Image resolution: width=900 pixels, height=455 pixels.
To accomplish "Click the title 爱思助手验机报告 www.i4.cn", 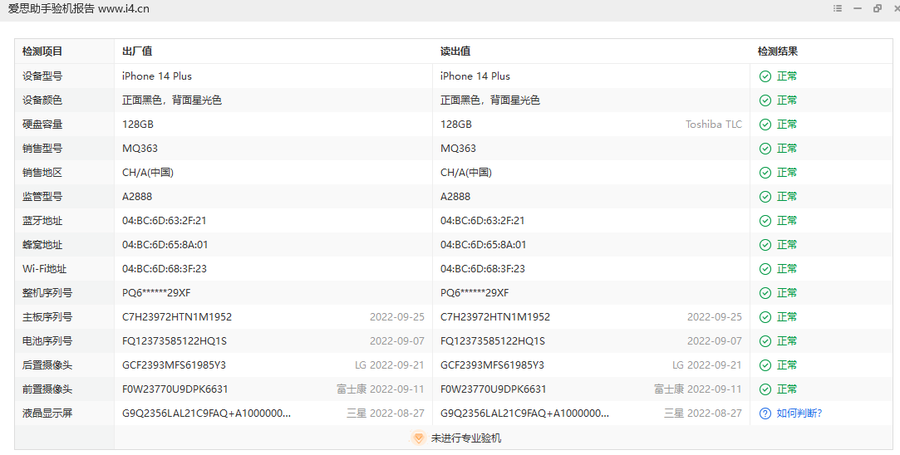I will click(x=79, y=9).
